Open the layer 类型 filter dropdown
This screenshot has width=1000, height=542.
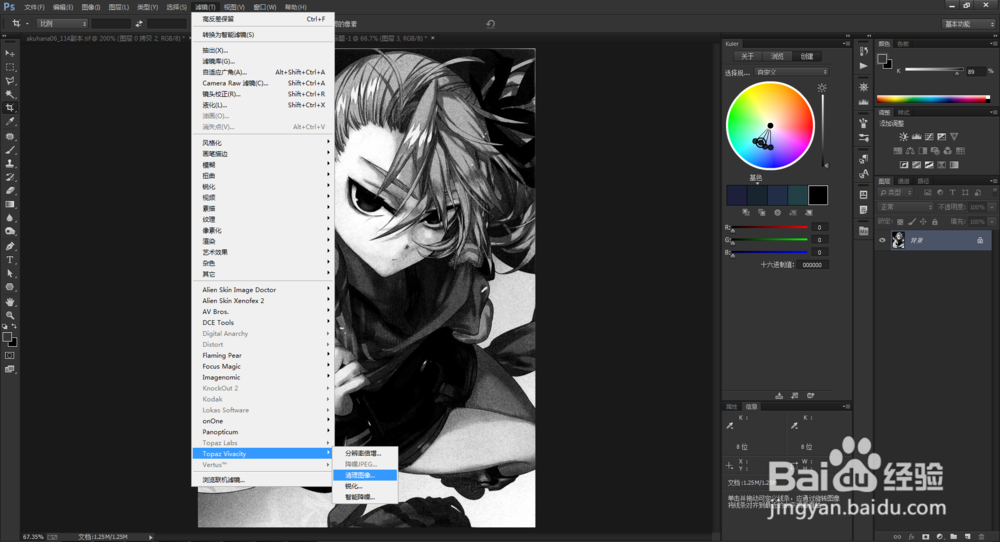(896, 193)
